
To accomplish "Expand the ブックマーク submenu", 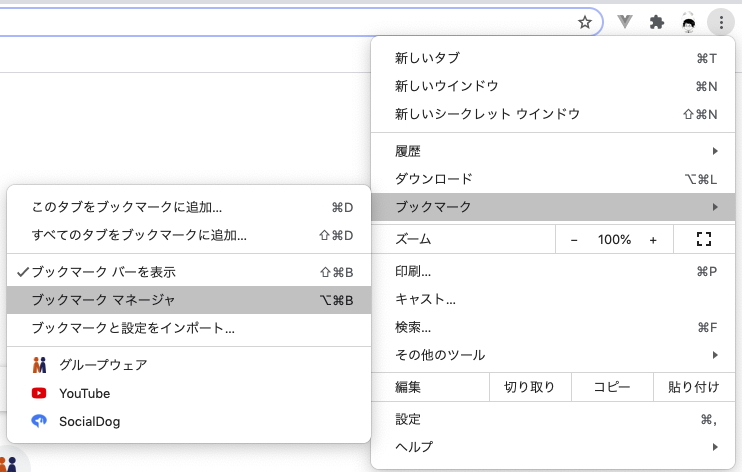I will pos(553,207).
